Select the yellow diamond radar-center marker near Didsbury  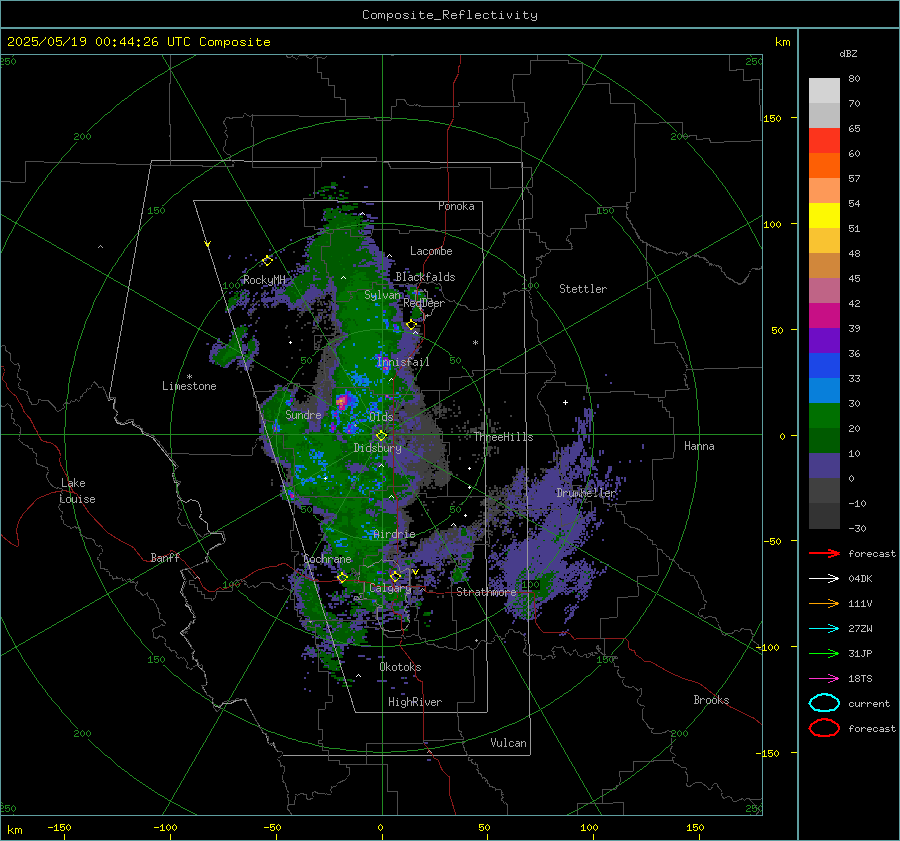(381, 436)
